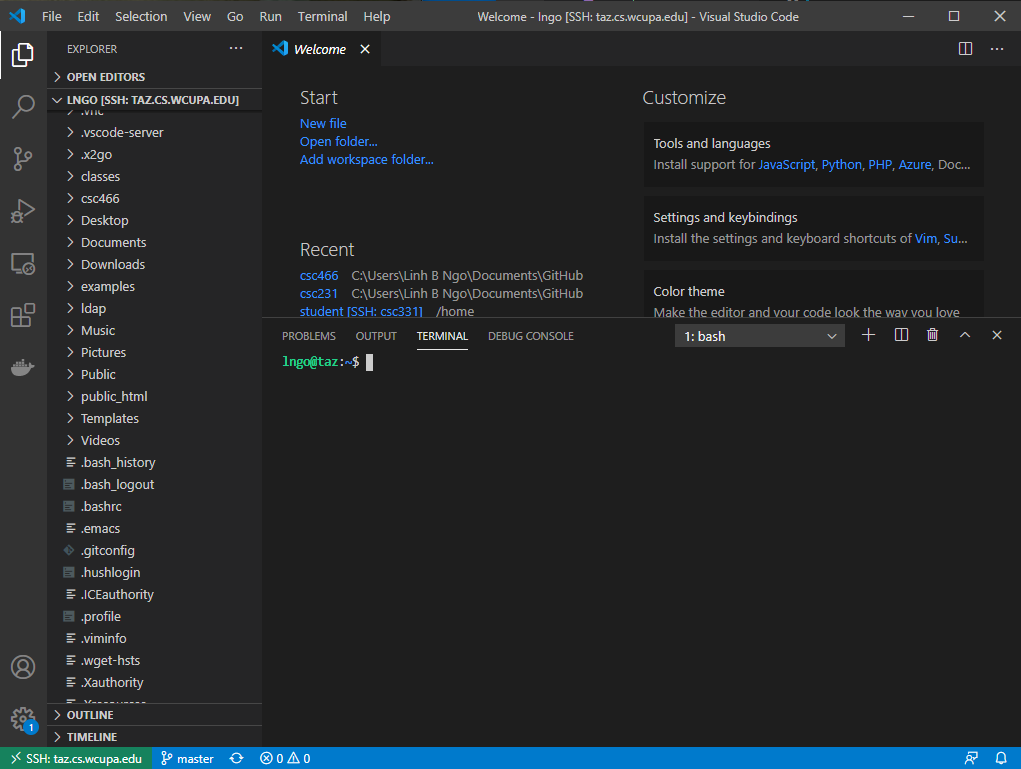Image resolution: width=1021 pixels, height=769 pixels.
Task: Focus the terminal prompt input
Action: tap(369, 362)
